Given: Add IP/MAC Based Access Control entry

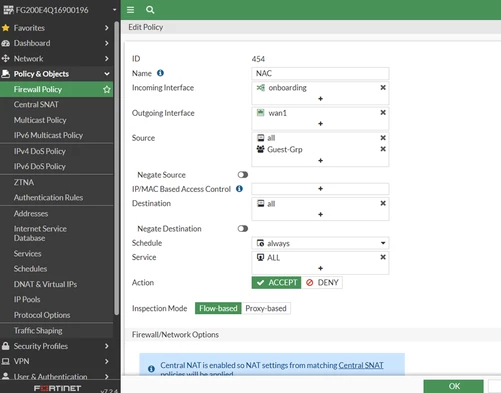Looking at the screenshot, I should pos(320,189).
